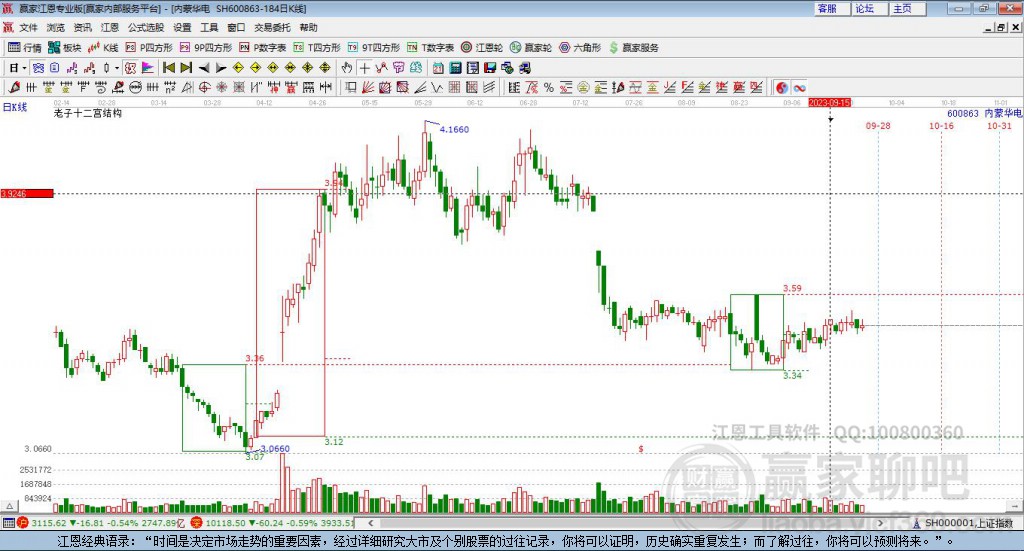Open the 江恩 menu
This screenshot has height=551, width=1024.
click(x=110, y=27)
